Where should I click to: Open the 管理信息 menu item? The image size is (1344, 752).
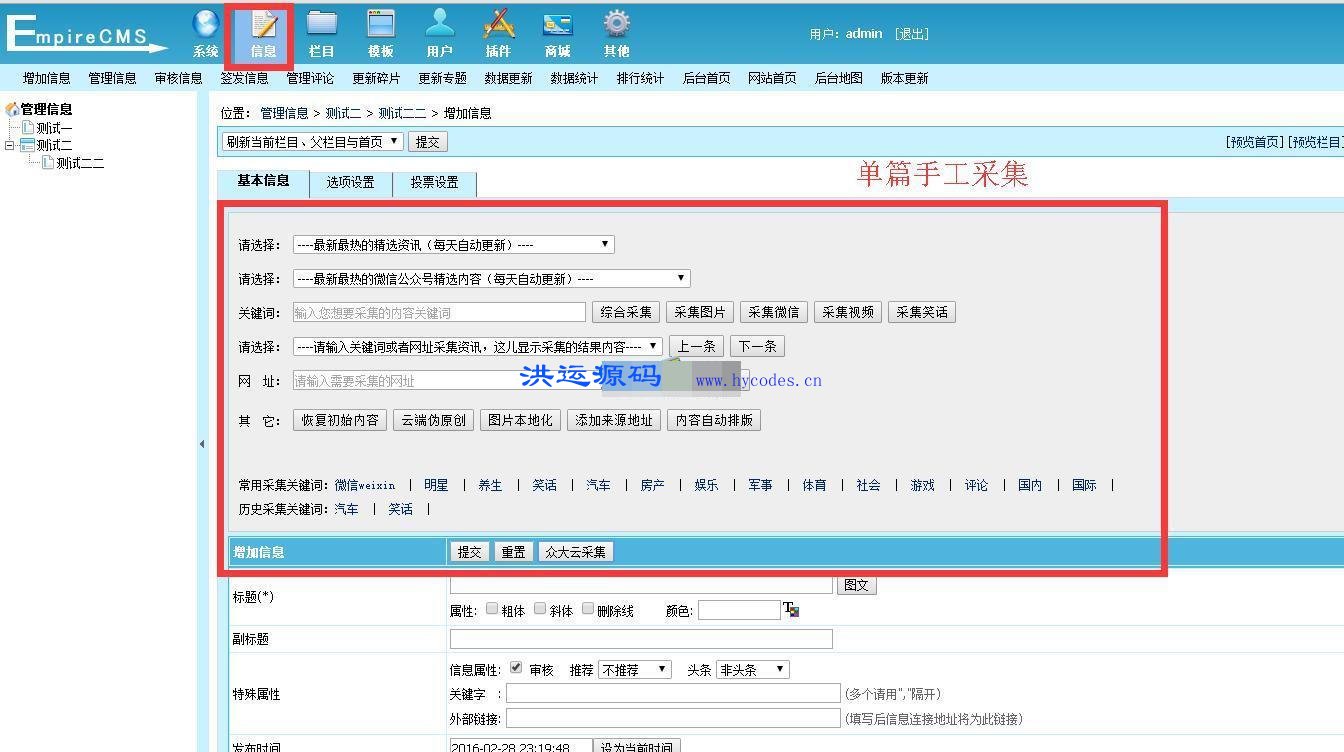(x=112, y=78)
